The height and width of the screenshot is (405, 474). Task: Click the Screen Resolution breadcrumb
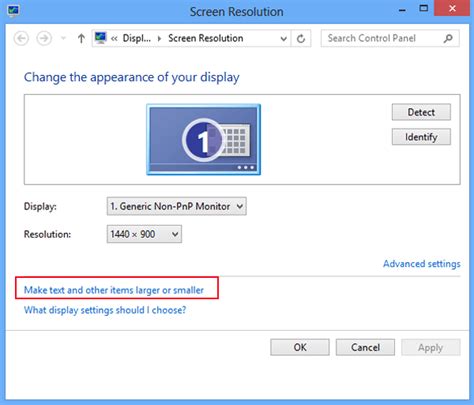(x=205, y=38)
